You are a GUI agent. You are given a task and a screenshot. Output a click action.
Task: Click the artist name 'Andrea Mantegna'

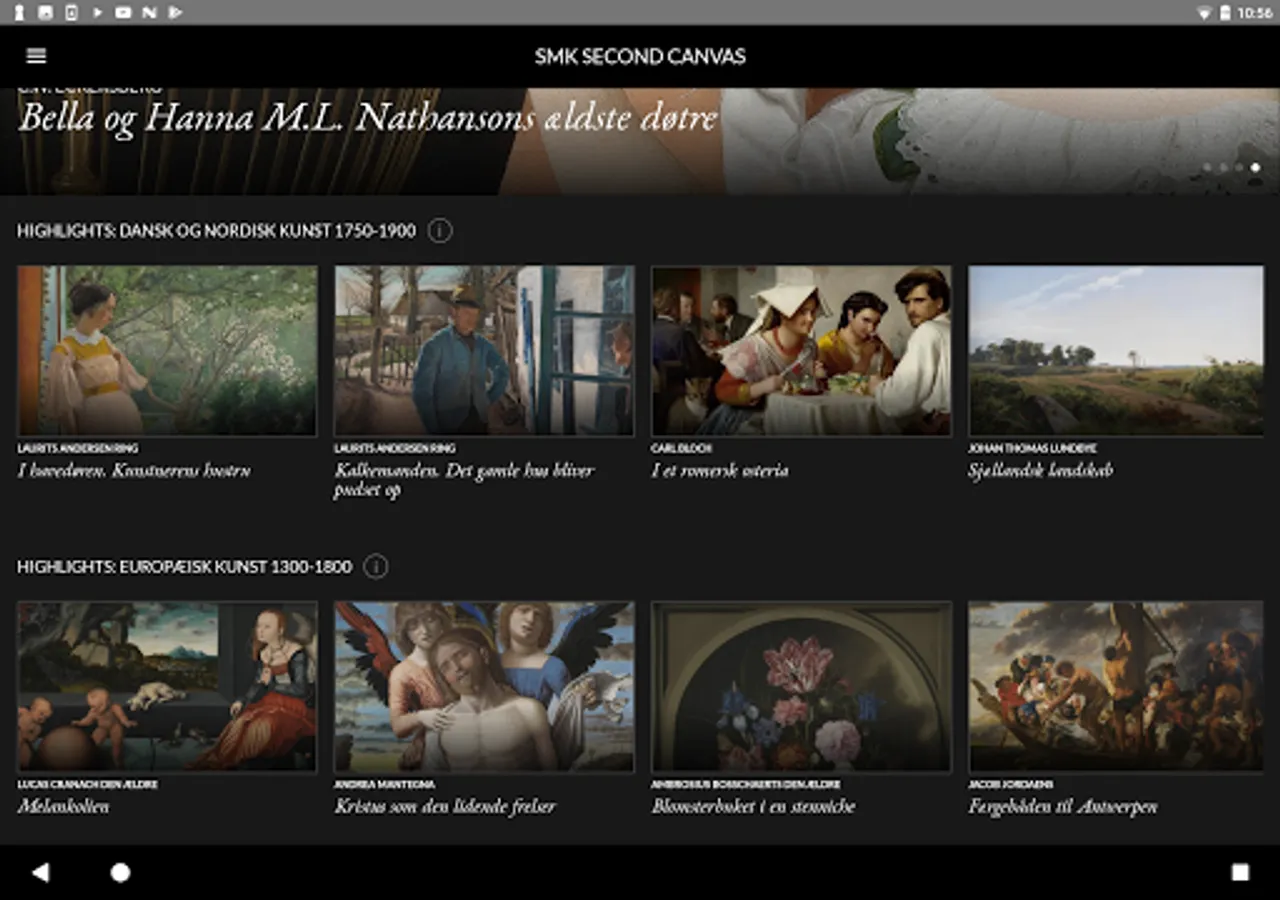(384, 784)
